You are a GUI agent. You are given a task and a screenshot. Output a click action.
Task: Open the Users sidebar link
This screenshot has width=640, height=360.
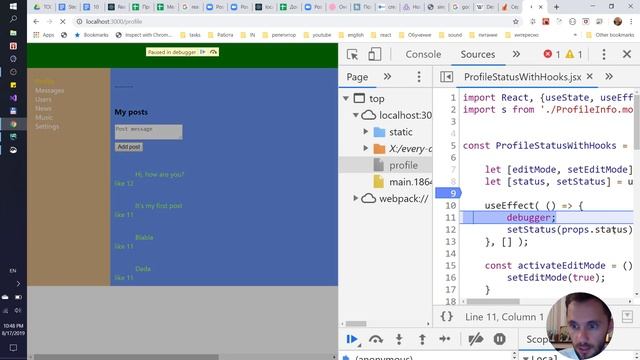tap(43, 100)
